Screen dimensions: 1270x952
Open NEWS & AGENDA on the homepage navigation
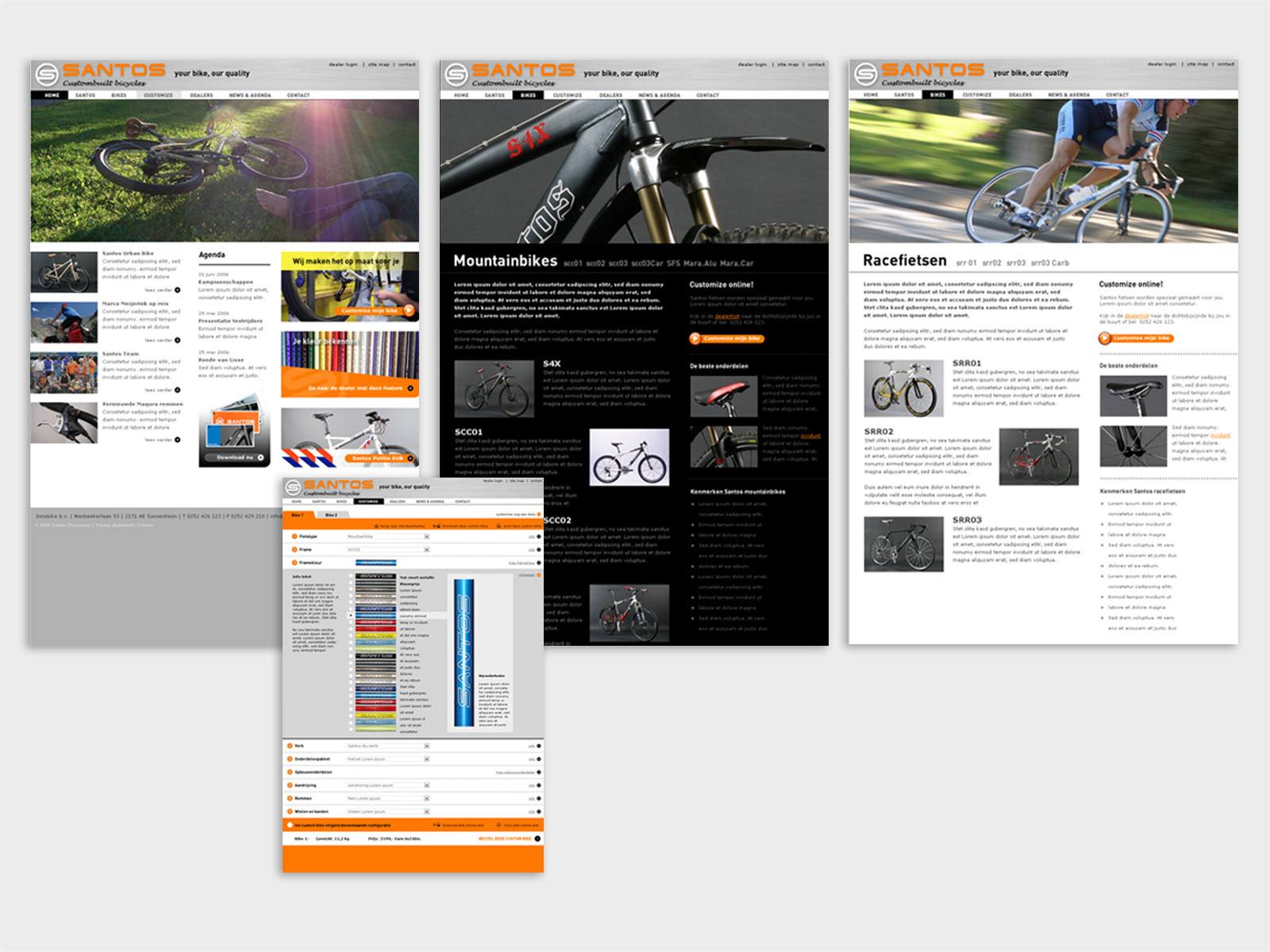click(x=250, y=95)
